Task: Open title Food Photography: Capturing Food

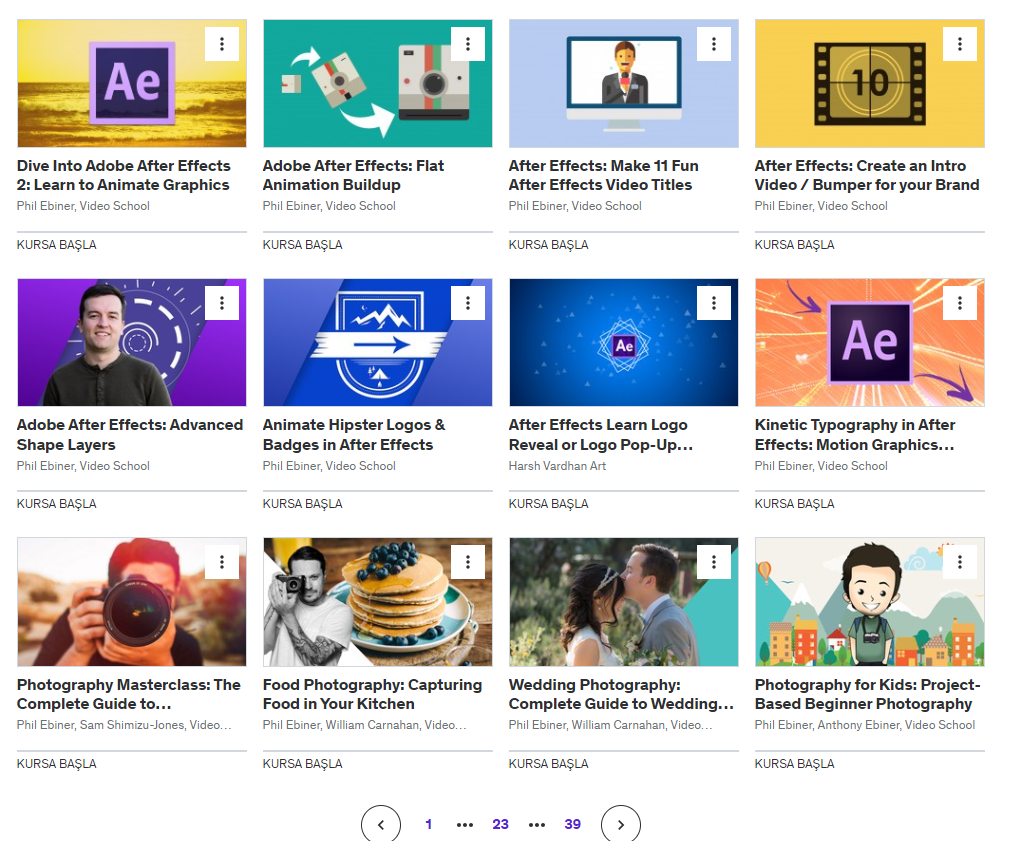Action: (x=373, y=694)
